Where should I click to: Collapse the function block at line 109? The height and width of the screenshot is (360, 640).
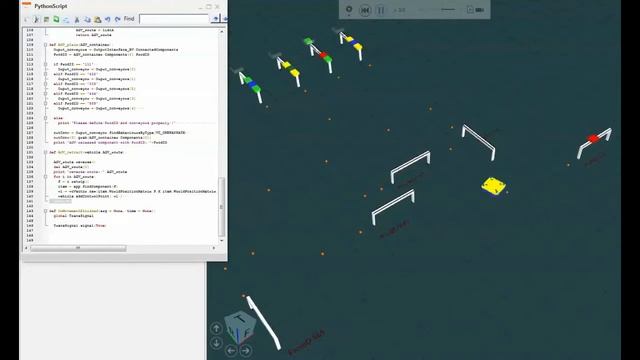[45, 45]
